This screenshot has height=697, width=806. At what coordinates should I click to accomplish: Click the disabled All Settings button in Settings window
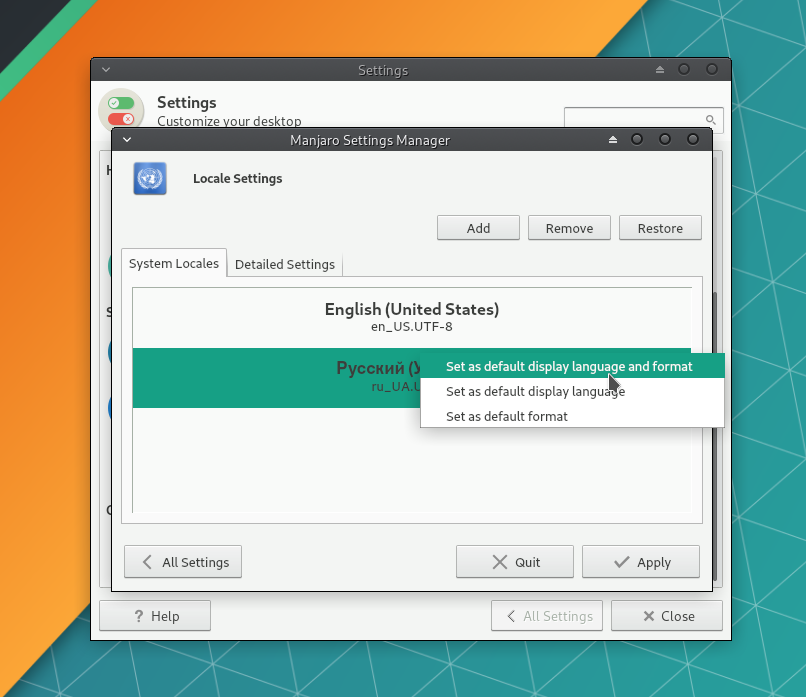(547, 616)
